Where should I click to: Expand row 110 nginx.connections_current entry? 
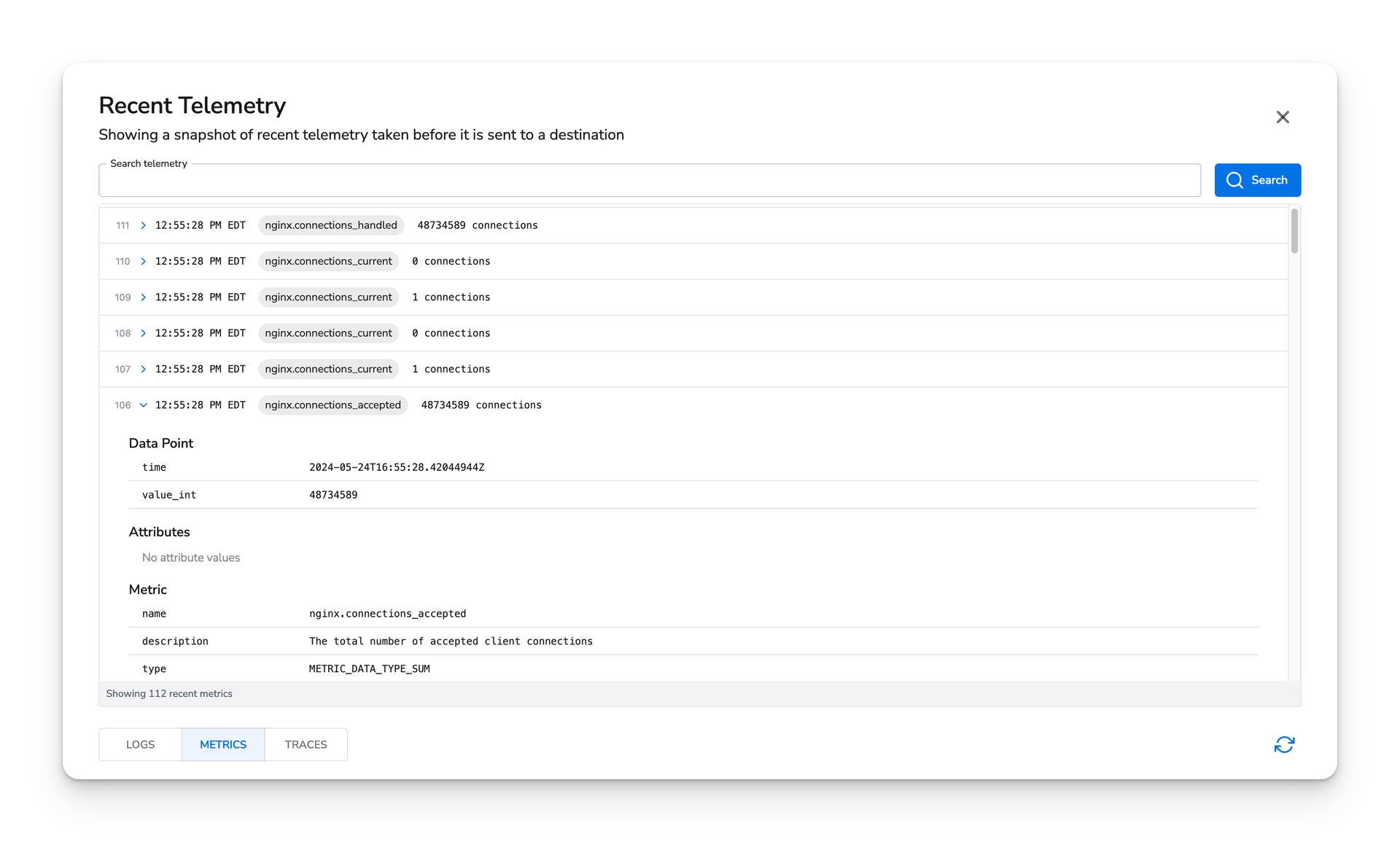[x=143, y=261]
